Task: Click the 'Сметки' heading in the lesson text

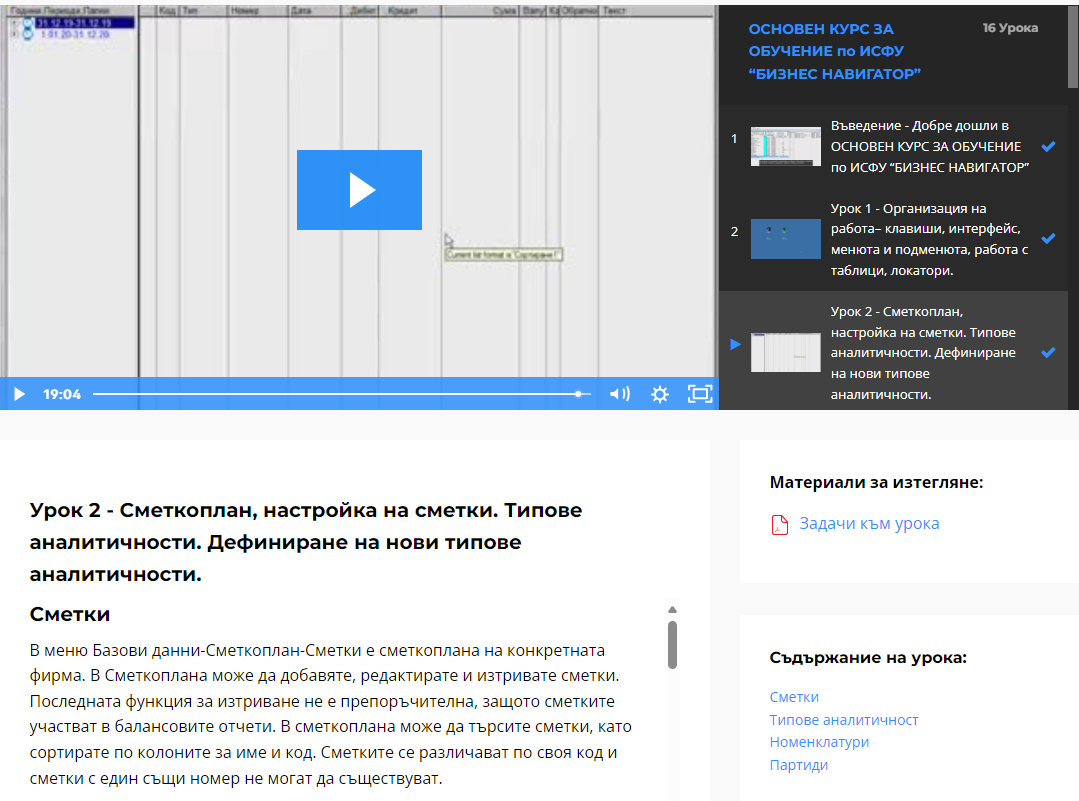Action: click(x=70, y=614)
